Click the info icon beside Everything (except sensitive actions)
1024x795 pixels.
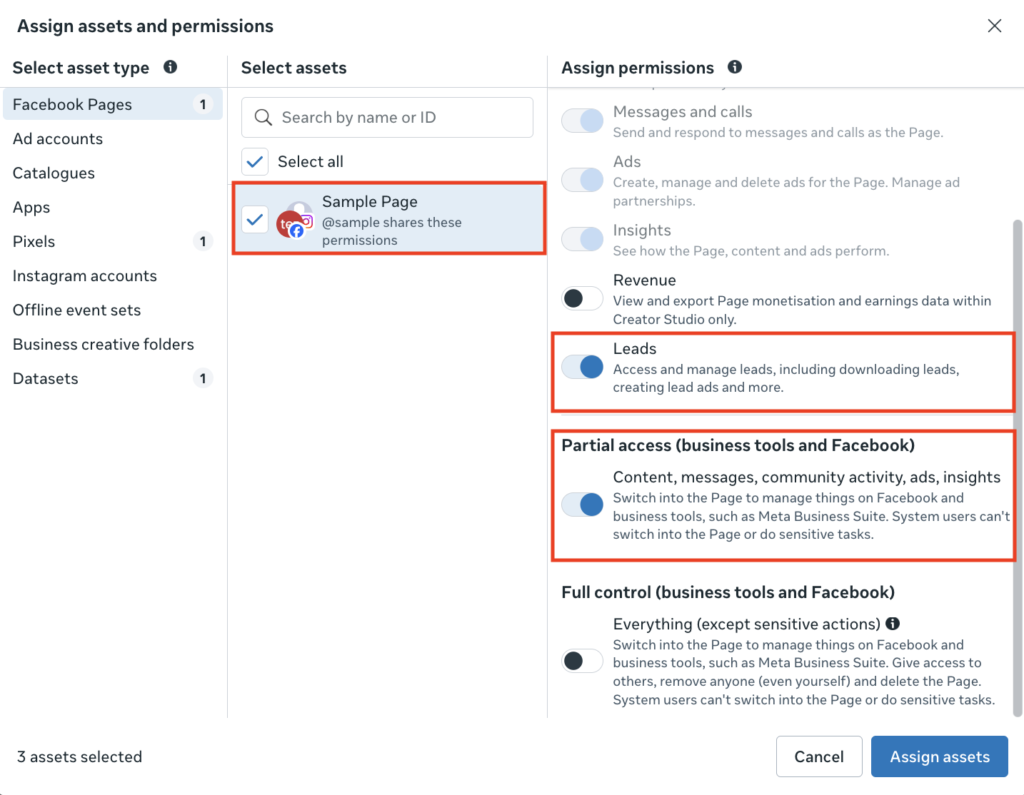click(892, 623)
